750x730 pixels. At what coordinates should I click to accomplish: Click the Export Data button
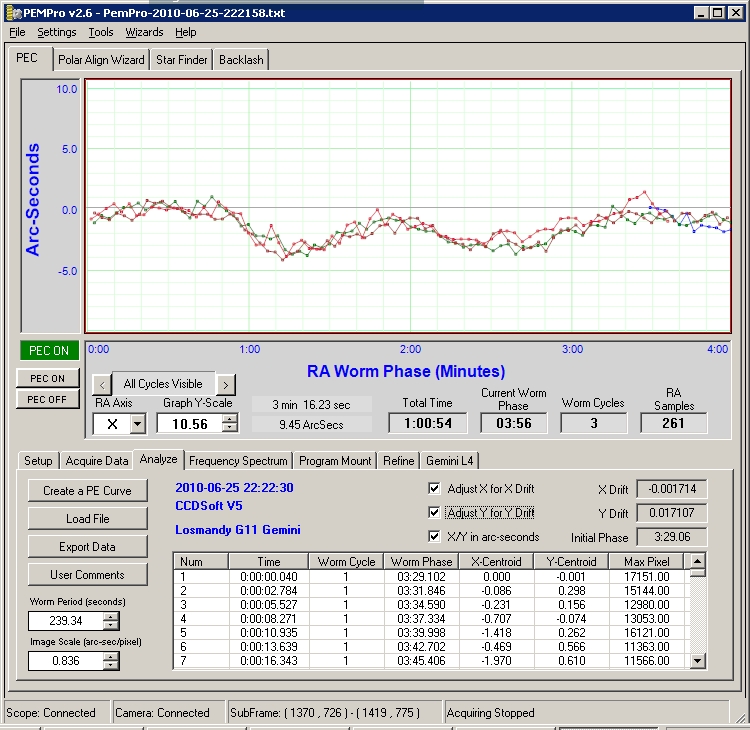point(88,547)
